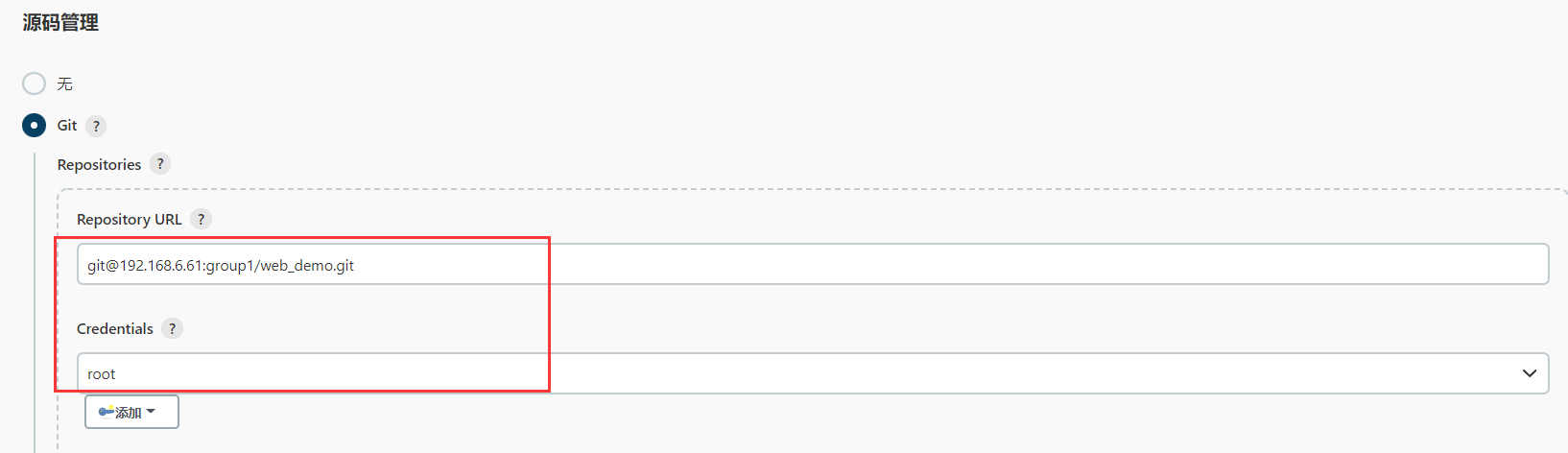Click the key icon on 添加 button
This screenshot has height=453, width=1568.
[x=106, y=412]
